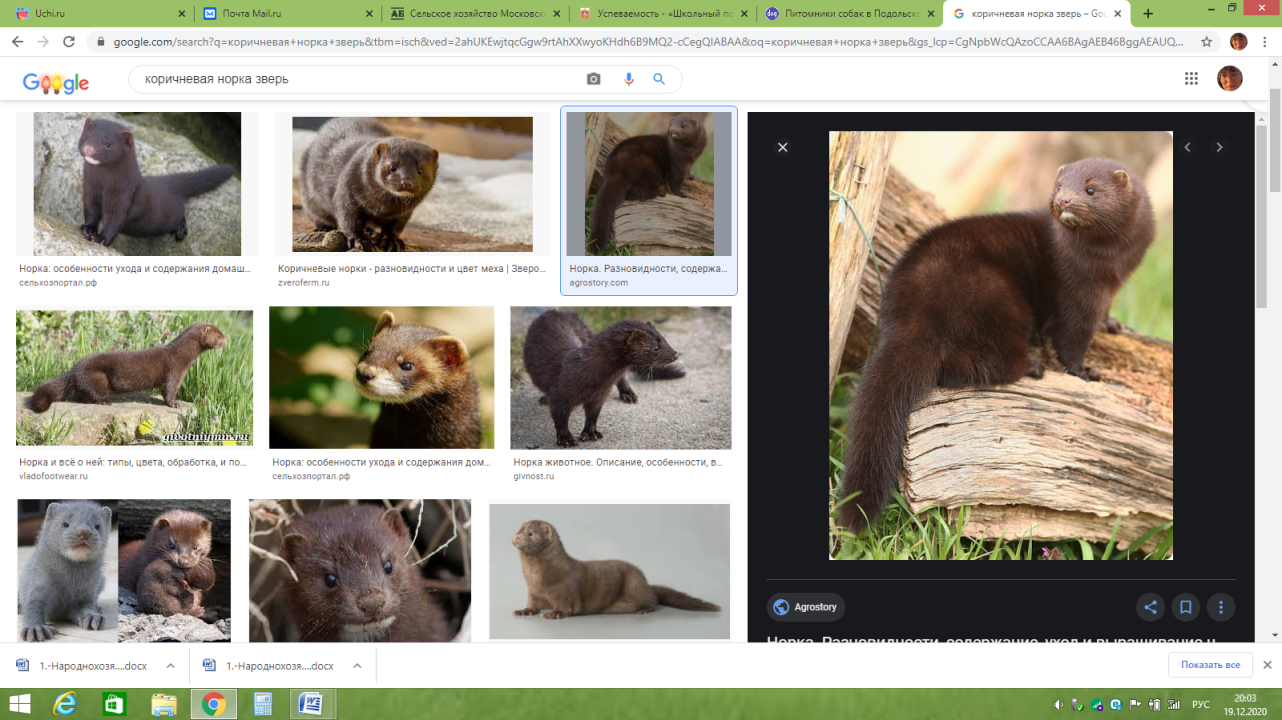
Task: Open Microsoft Store from taskbar
Action: [x=115, y=704]
